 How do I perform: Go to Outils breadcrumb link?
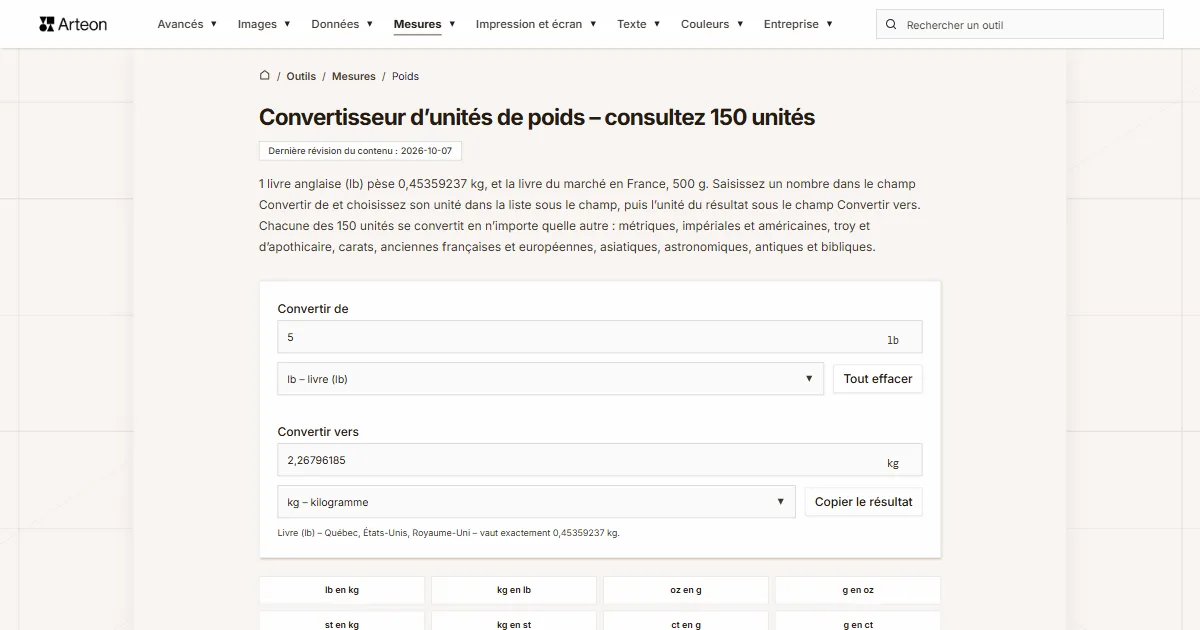[x=301, y=76]
